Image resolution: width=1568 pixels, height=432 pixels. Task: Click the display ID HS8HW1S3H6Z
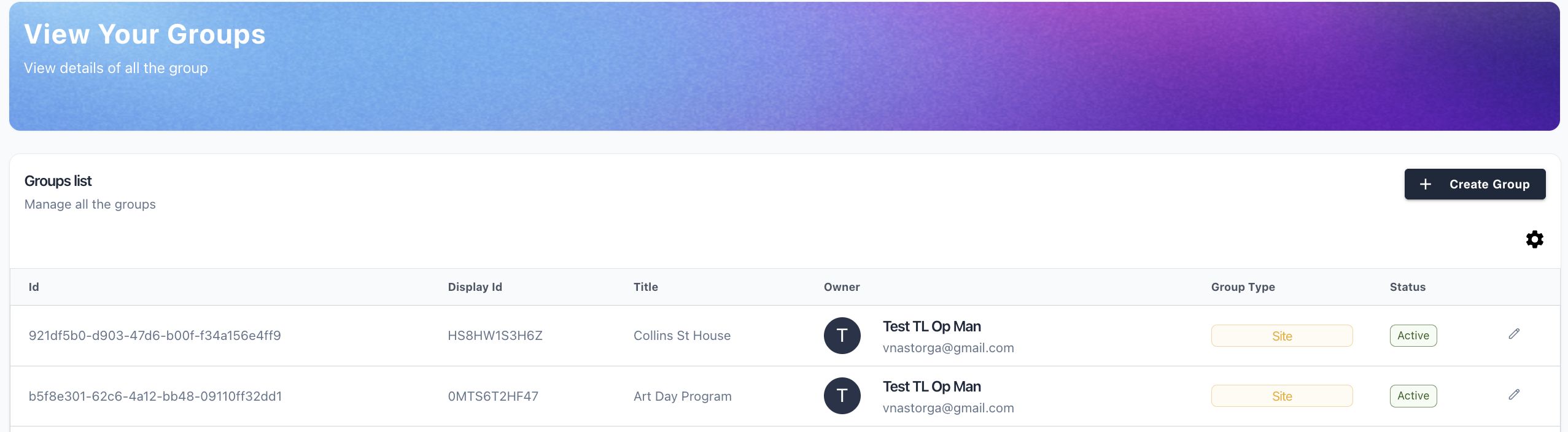(495, 336)
